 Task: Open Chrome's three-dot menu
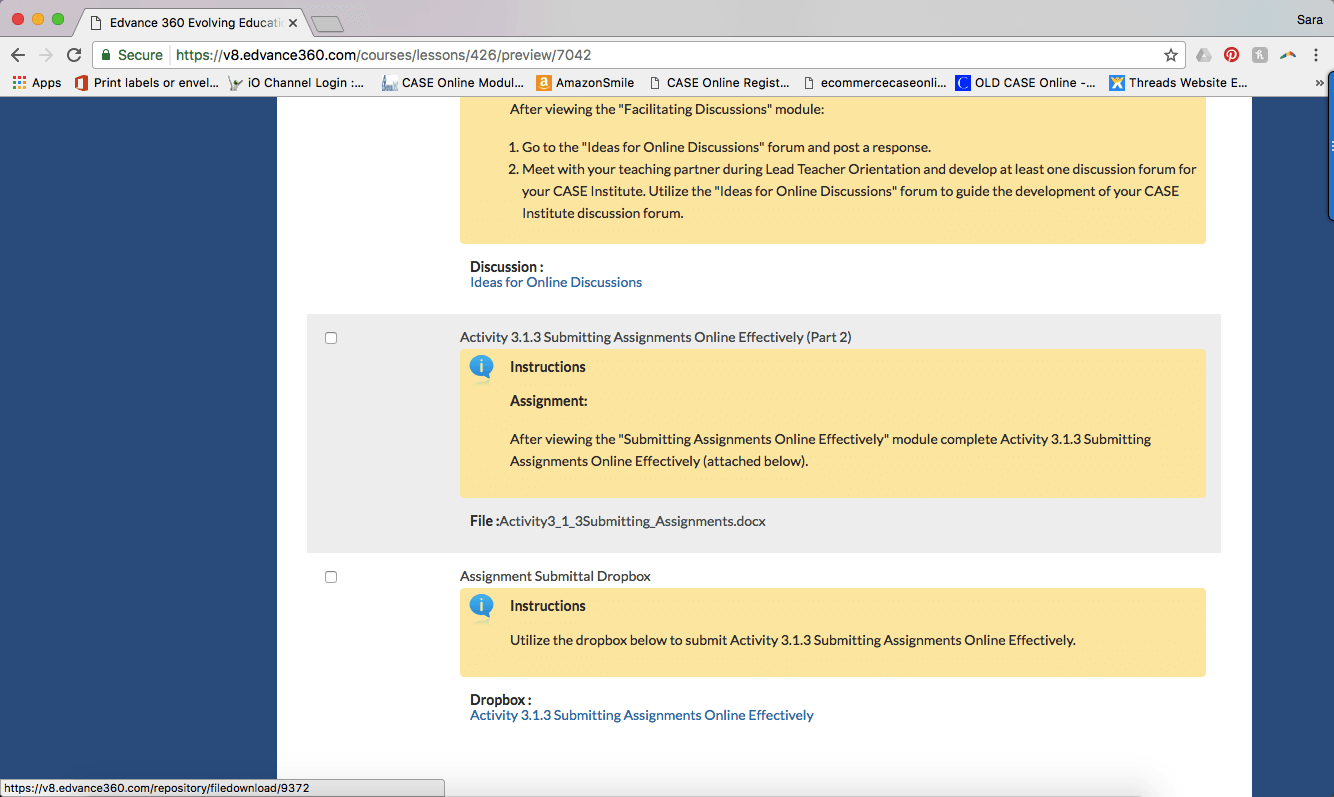1316,55
